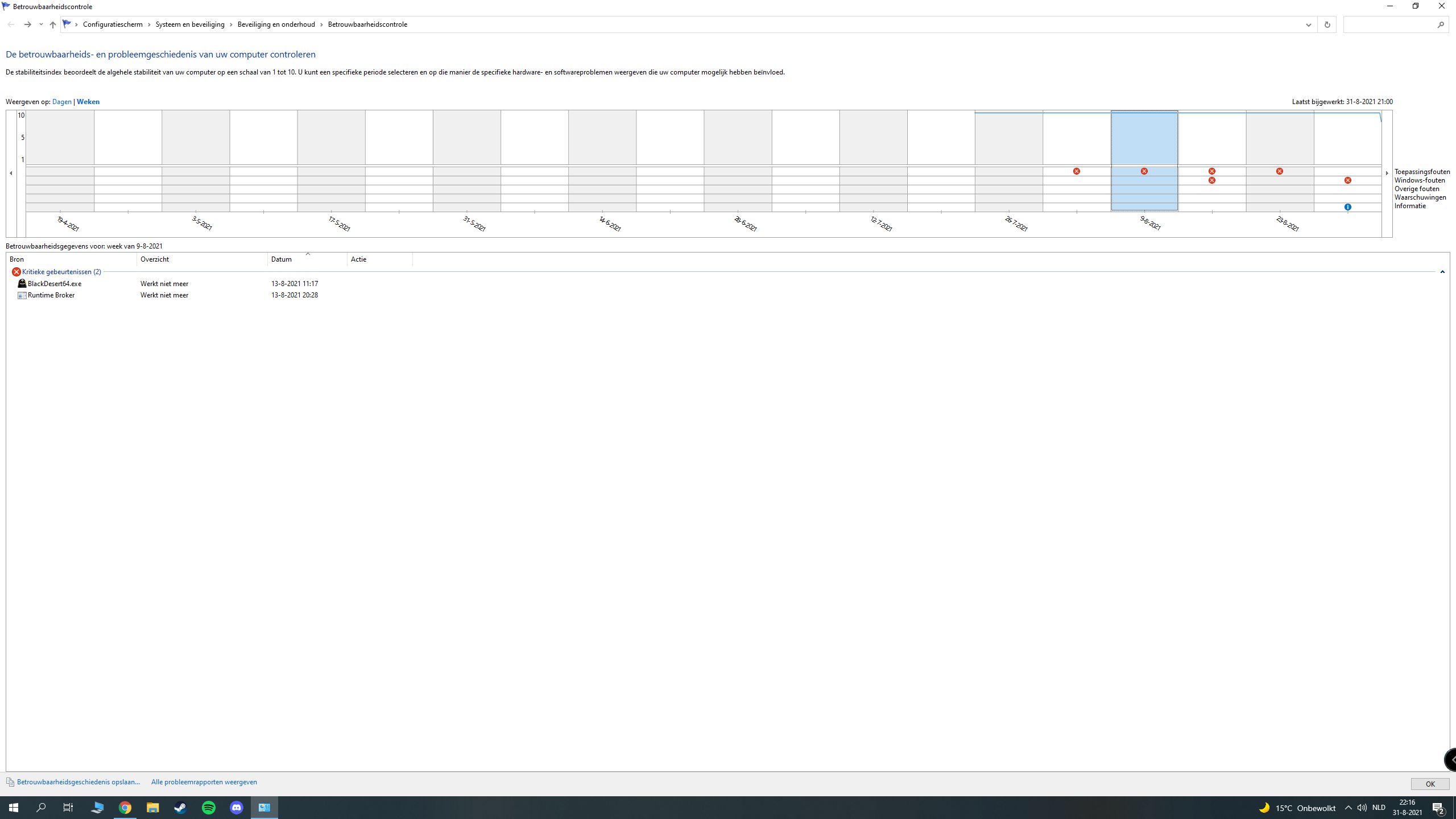Open the address bar history dropdown
The image size is (1456, 819).
[1308, 24]
